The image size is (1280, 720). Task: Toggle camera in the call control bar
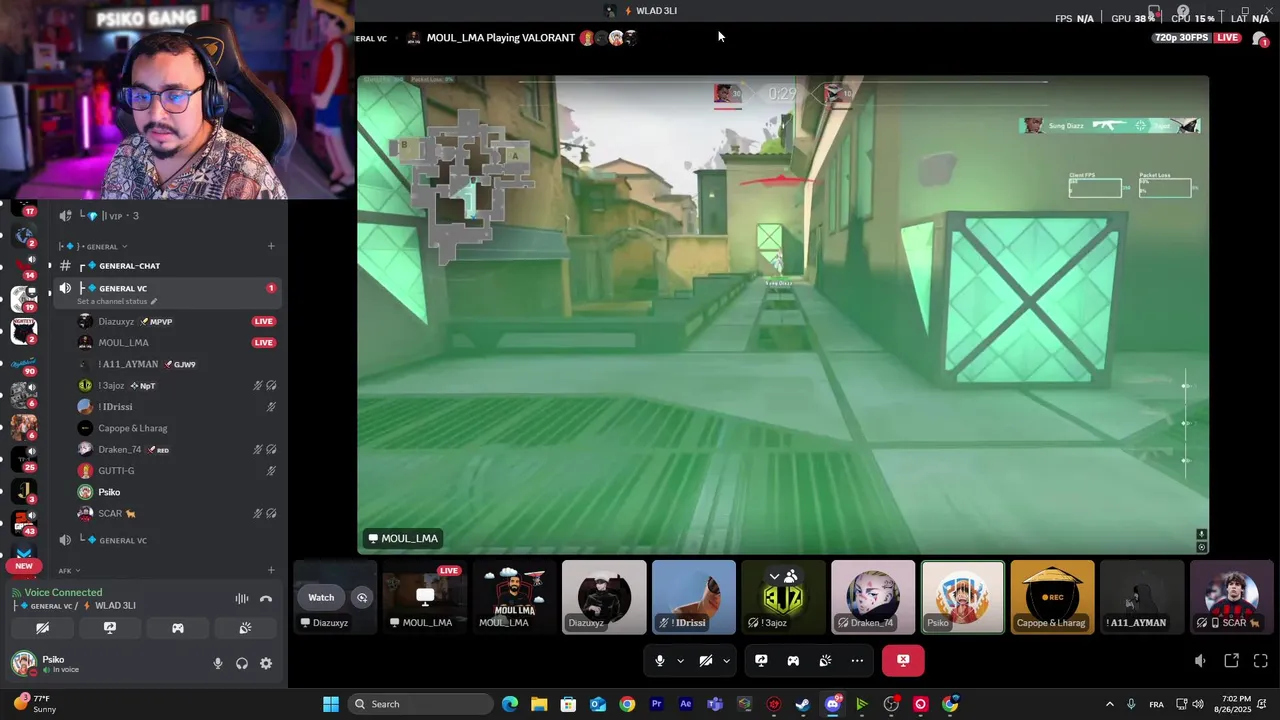coord(705,660)
